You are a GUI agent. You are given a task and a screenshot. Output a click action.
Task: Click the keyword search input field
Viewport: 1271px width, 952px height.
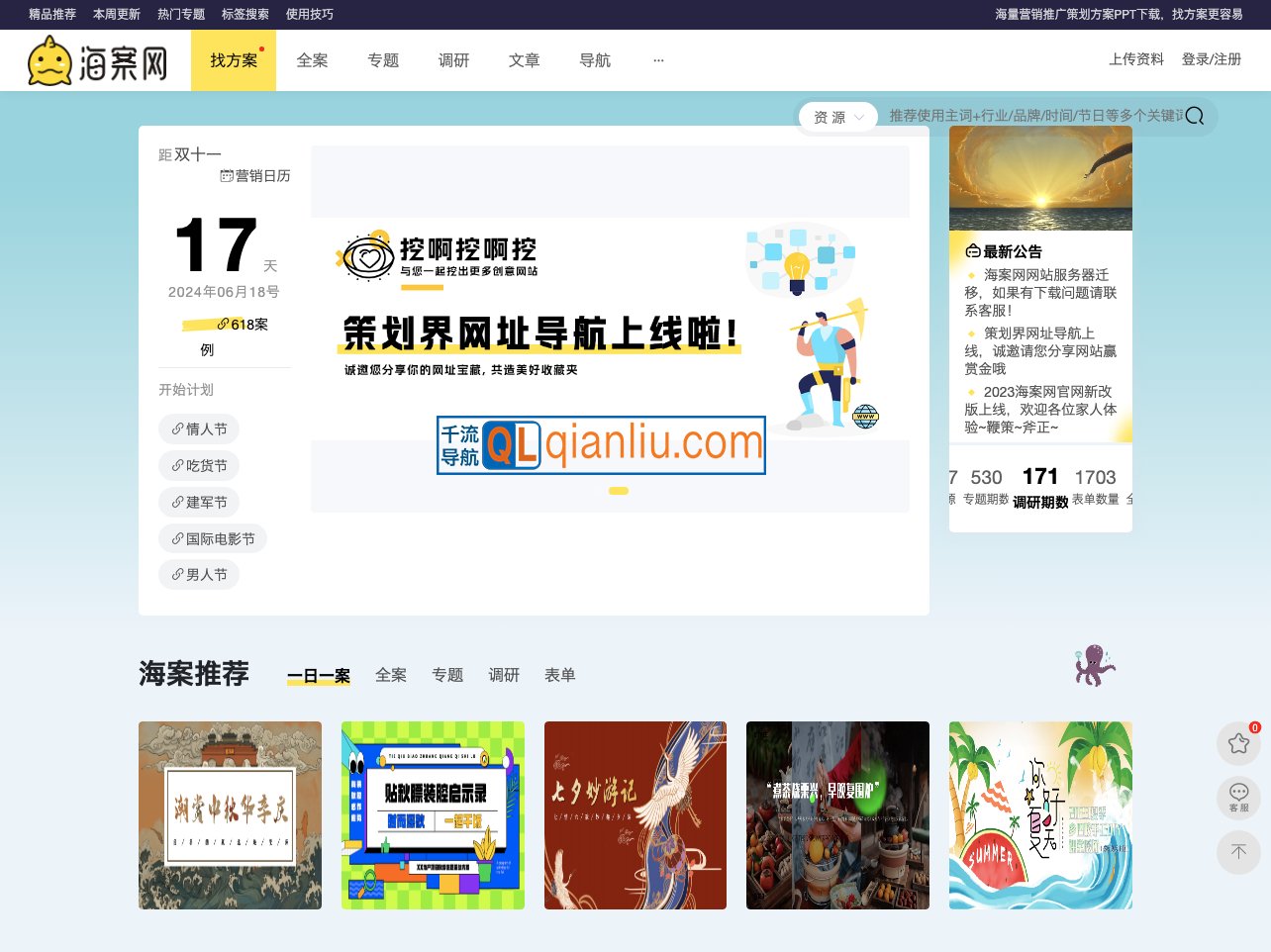pos(1029,116)
